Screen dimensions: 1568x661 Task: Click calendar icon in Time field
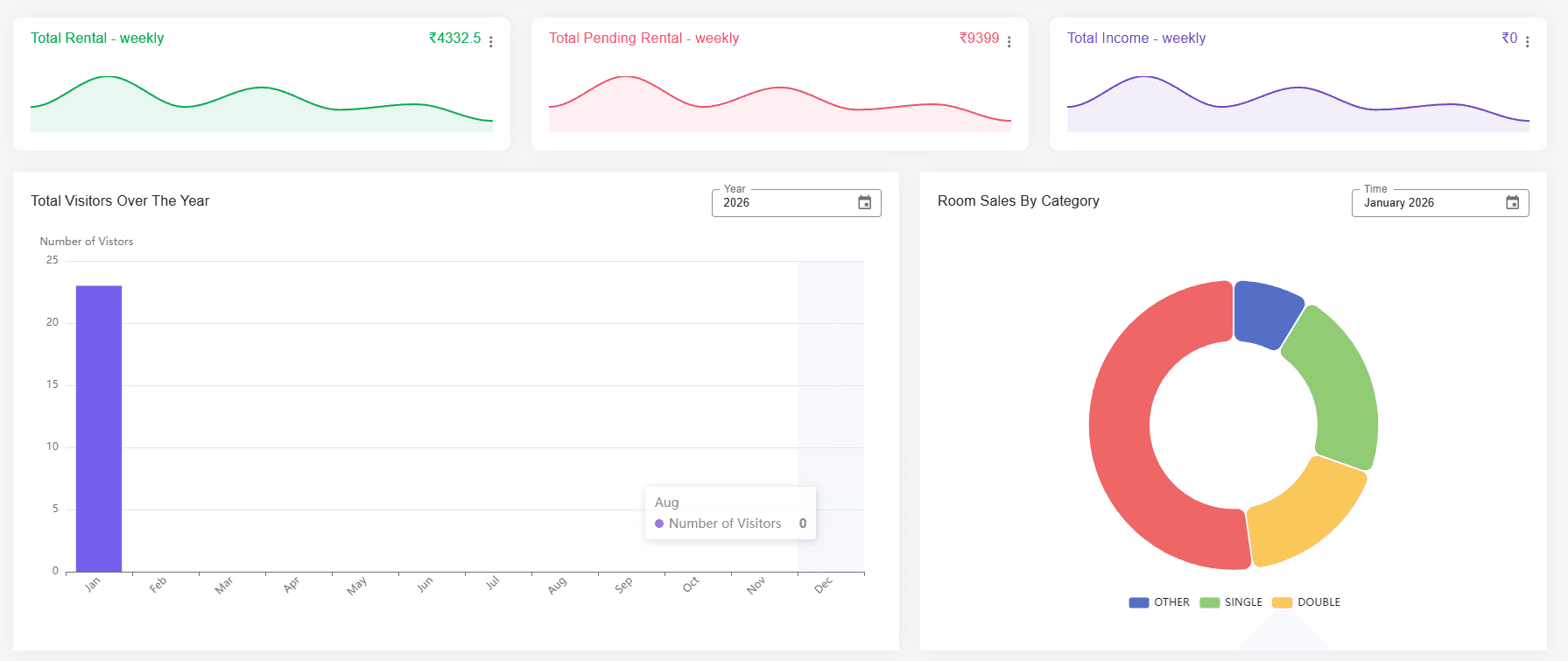tap(1512, 203)
